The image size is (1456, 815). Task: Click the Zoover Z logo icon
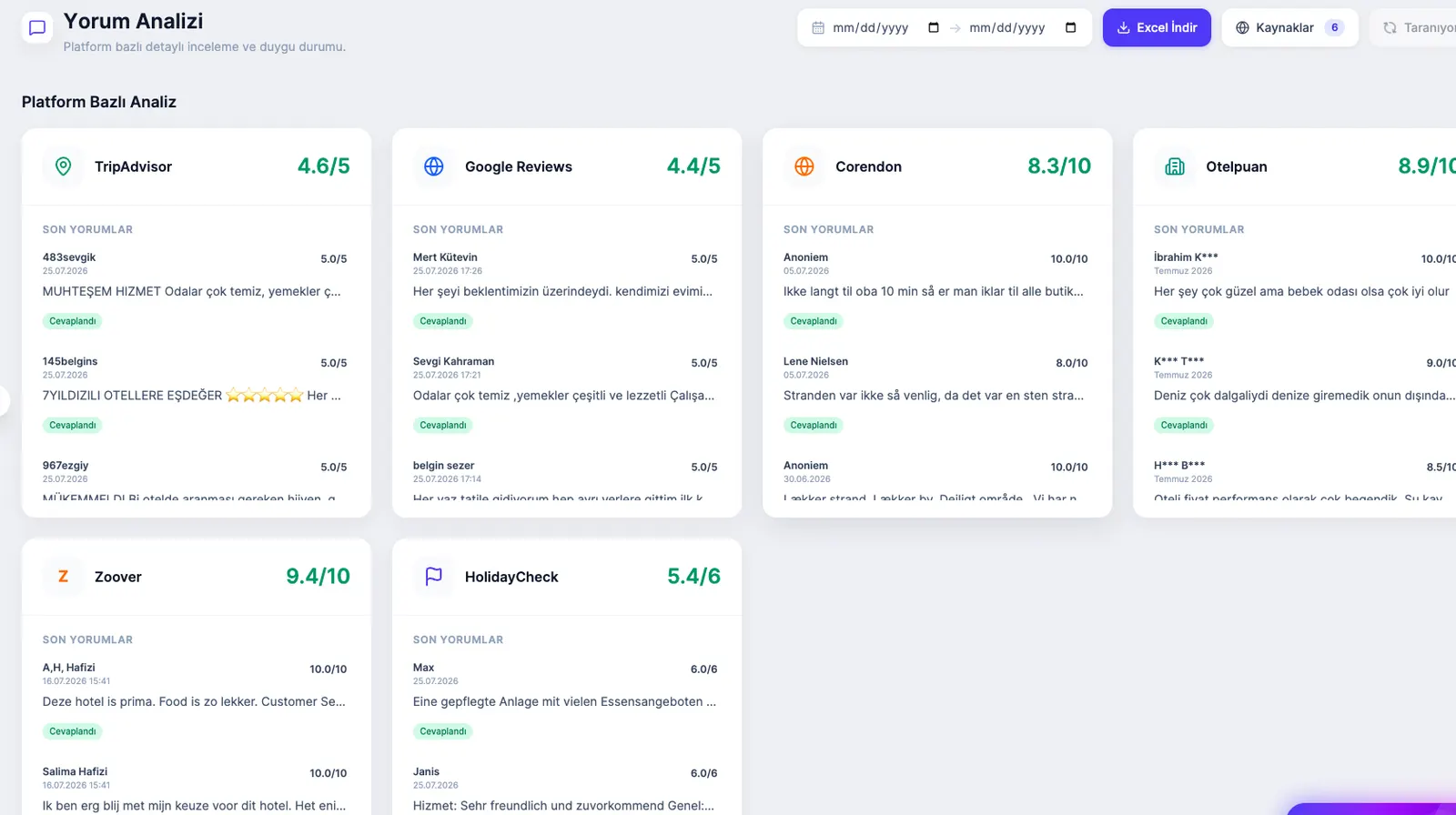64,577
